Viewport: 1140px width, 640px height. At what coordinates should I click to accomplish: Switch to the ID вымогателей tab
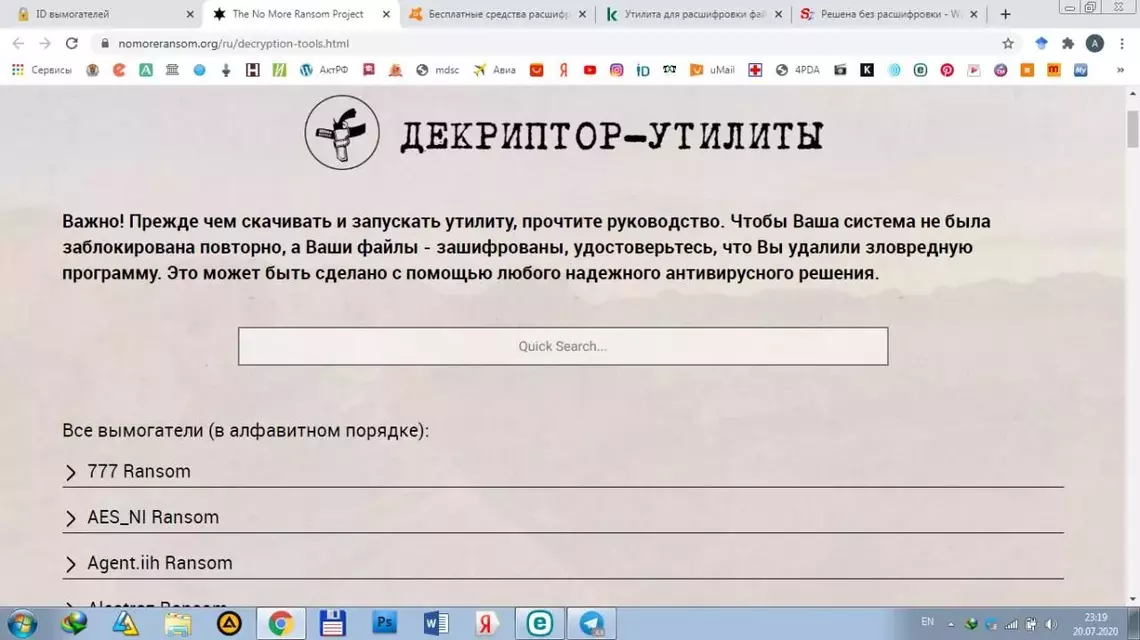(106, 14)
